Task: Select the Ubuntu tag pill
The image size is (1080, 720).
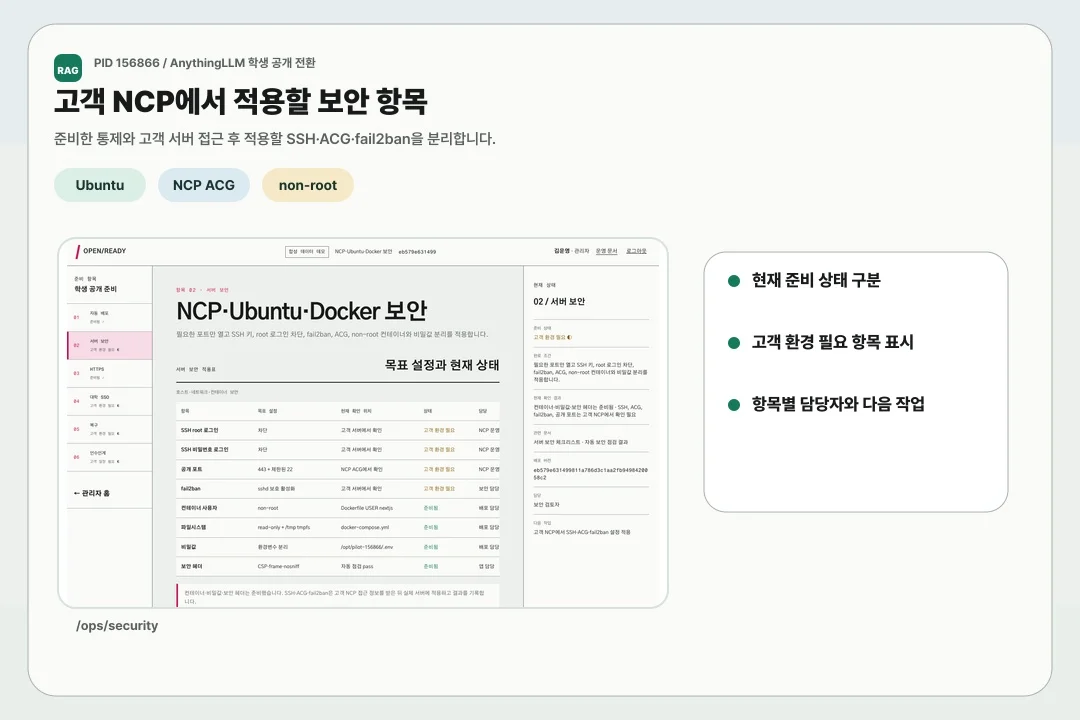Action: 100,185
